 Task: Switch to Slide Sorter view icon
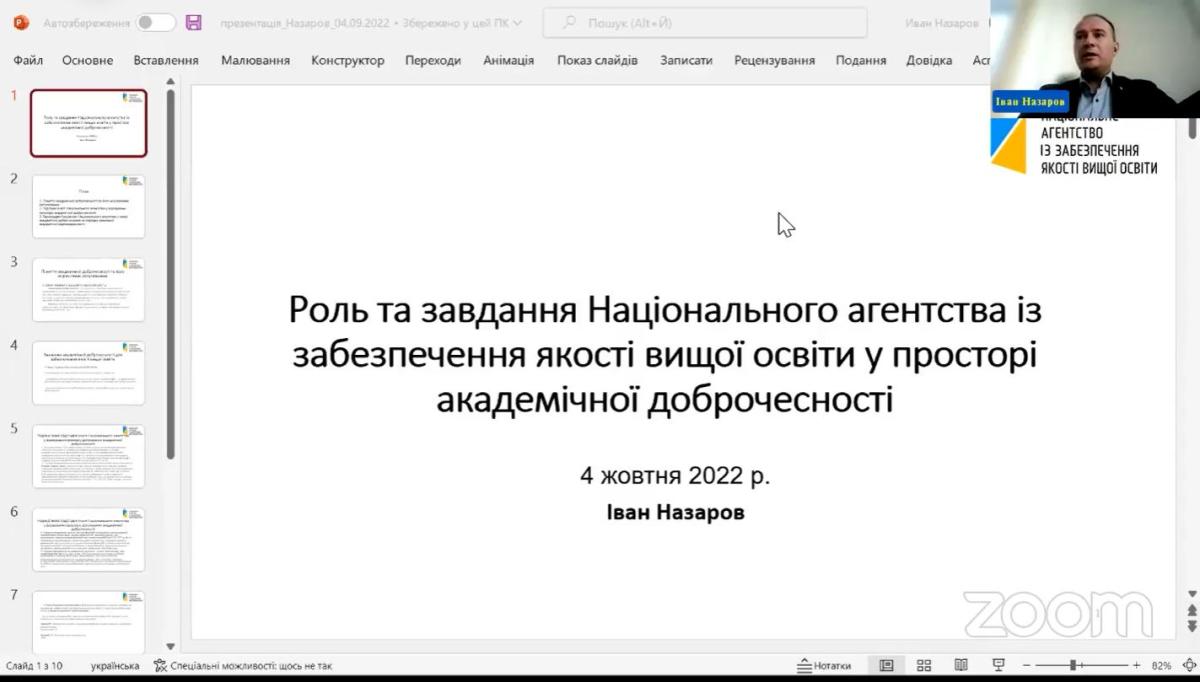(x=924, y=665)
